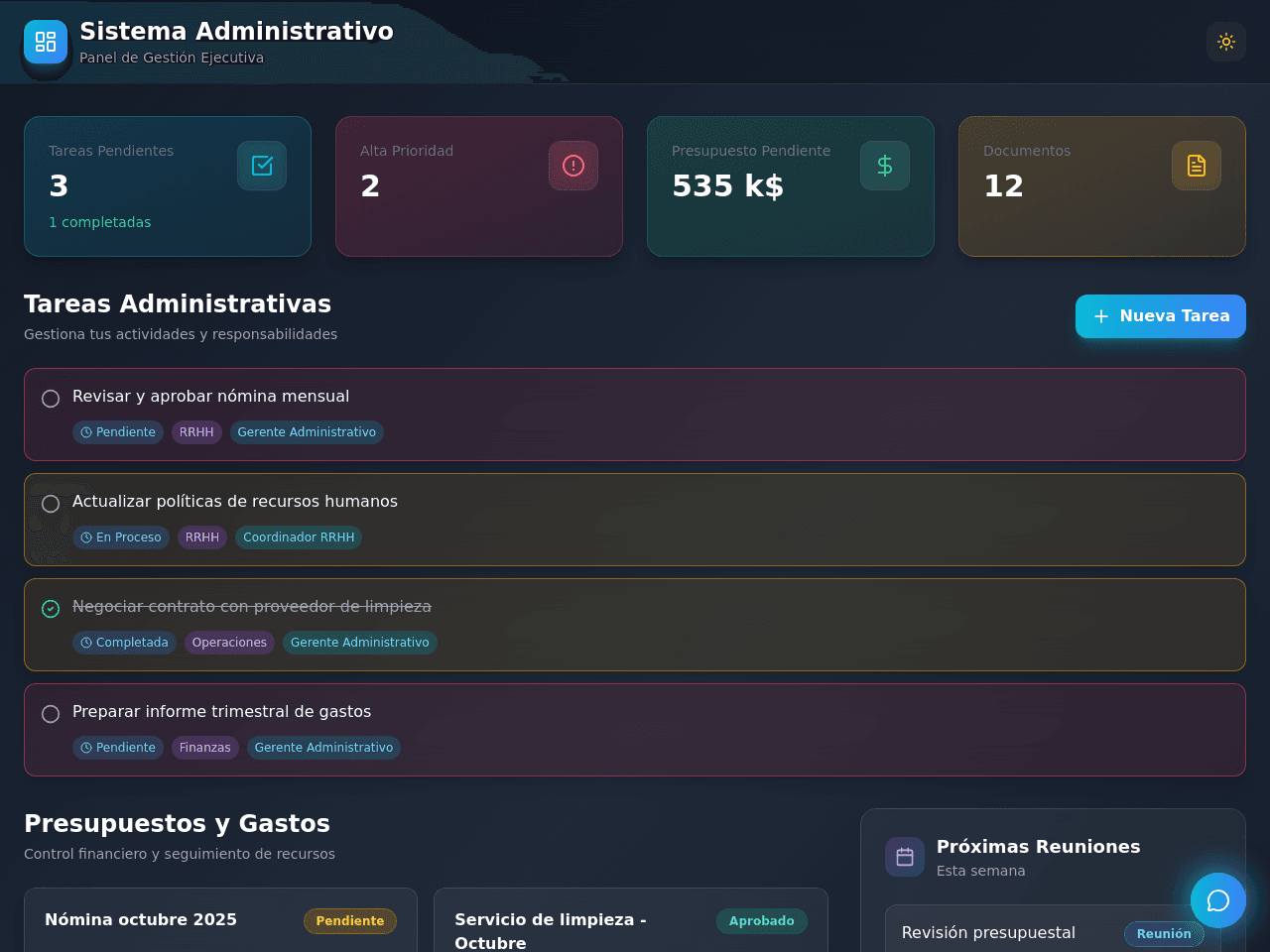Click the Servicio de limpieza budget title

551,931
